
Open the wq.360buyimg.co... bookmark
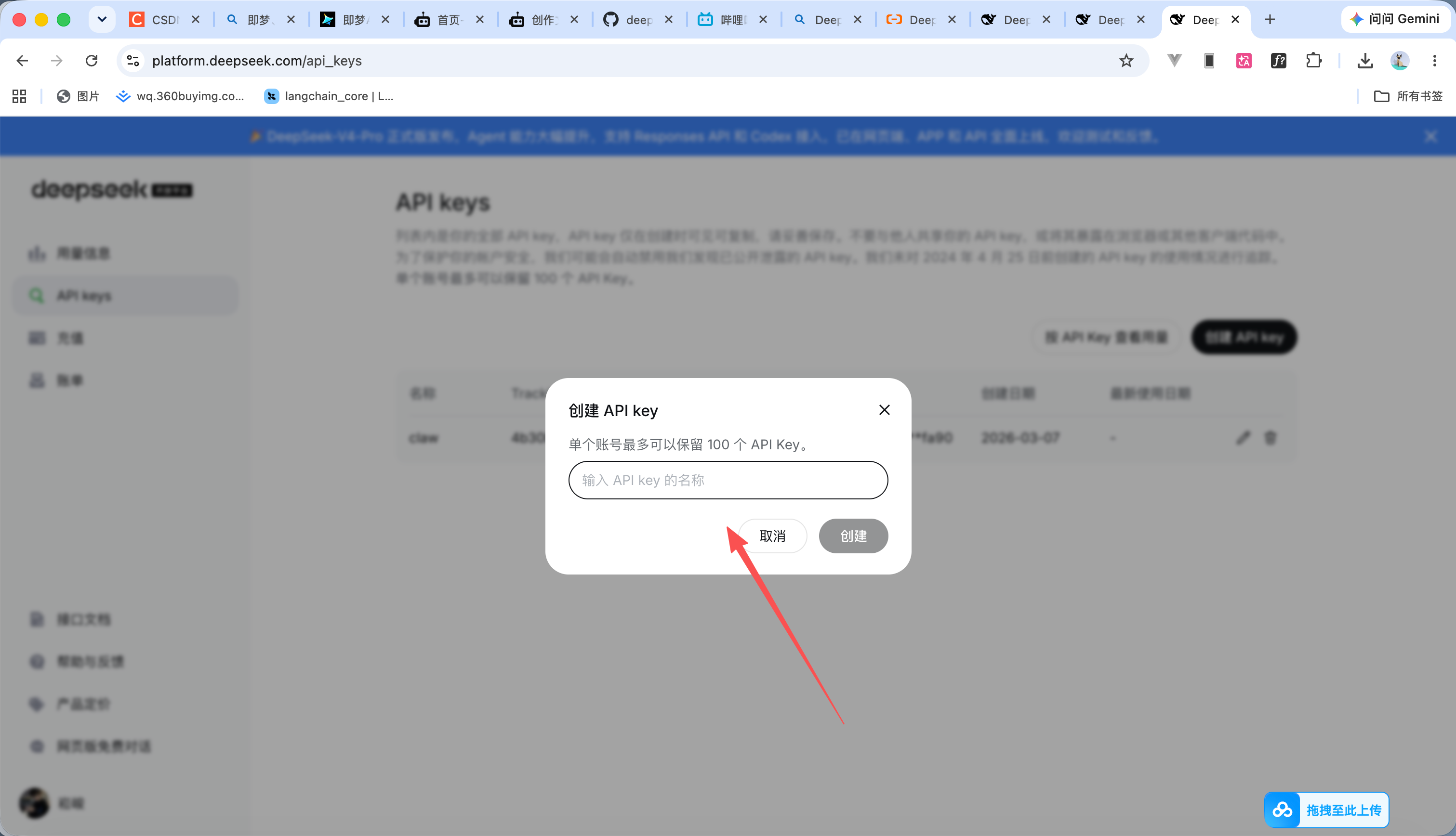pyautogui.click(x=180, y=96)
